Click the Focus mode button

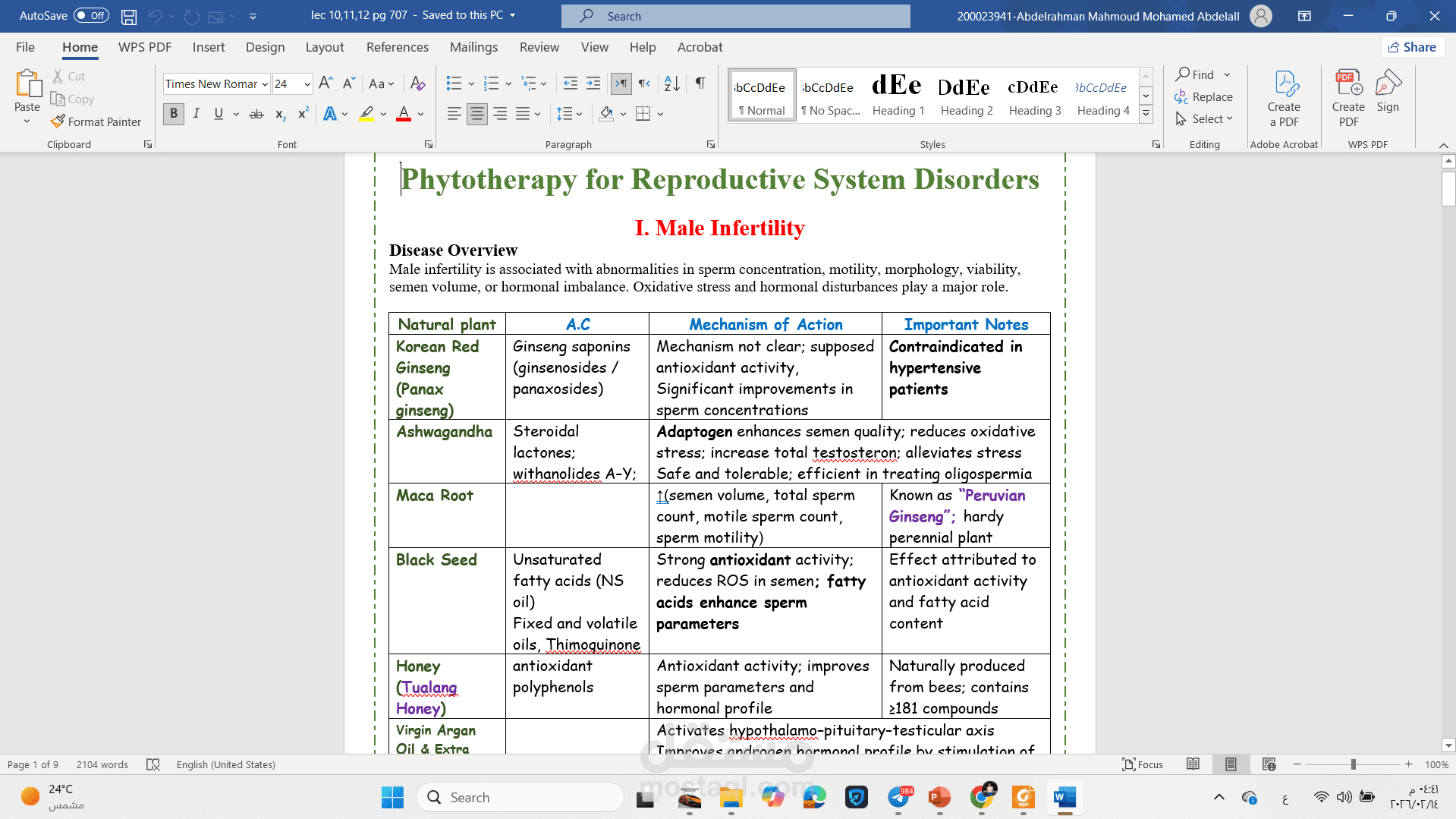(1143, 764)
